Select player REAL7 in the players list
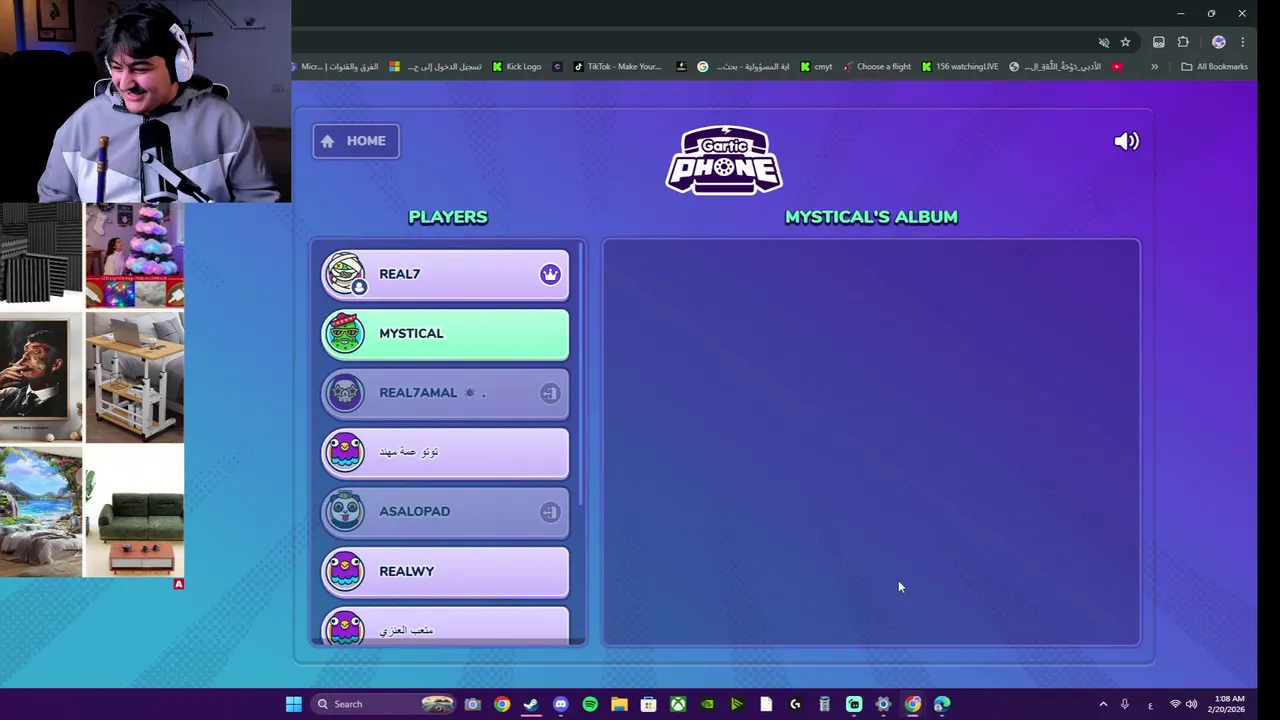Image resolution: width=1280 pixels, height=720 pixels. tap(445, 274)
